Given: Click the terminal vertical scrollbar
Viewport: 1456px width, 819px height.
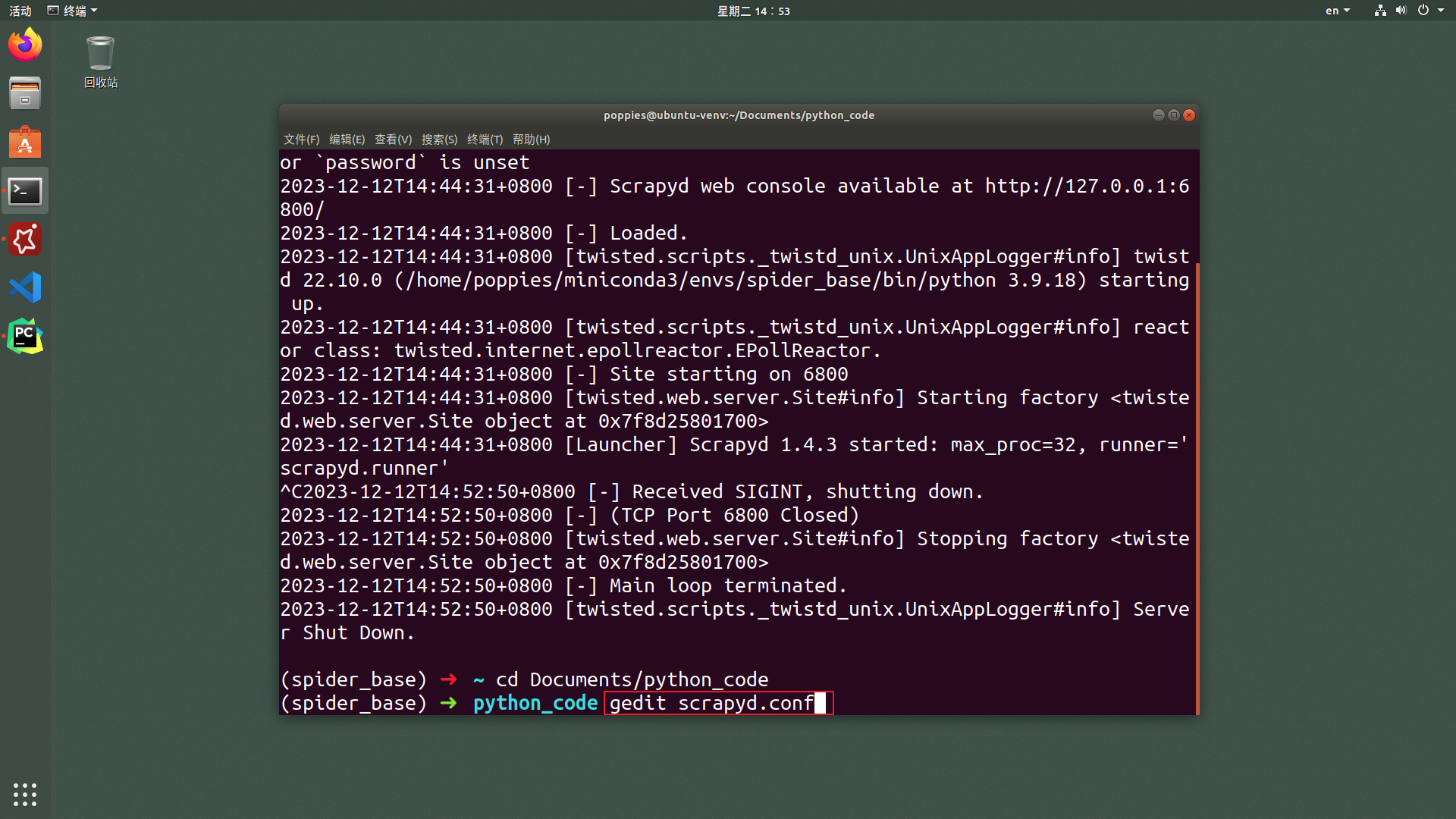Looking at the screenshot, I should (x=1197, y=488).
